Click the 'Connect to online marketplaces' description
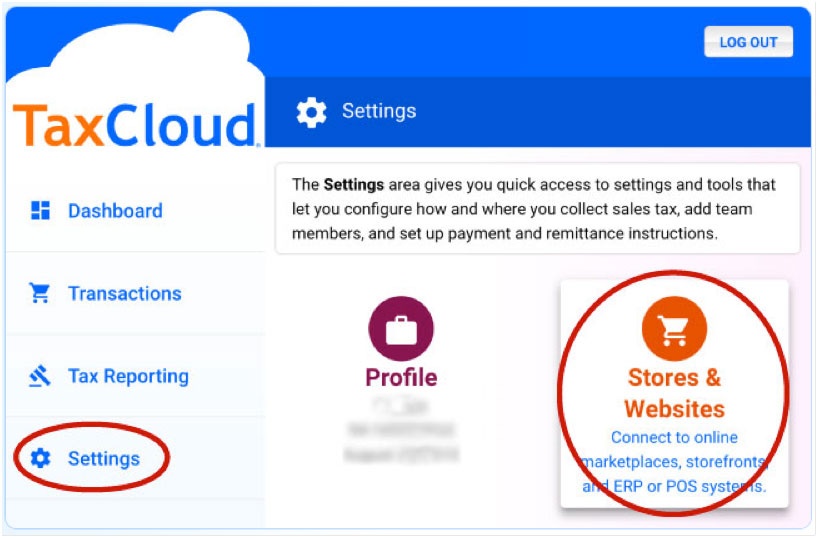Viewport: 818px width, 538px height. (x=674, y=462)
